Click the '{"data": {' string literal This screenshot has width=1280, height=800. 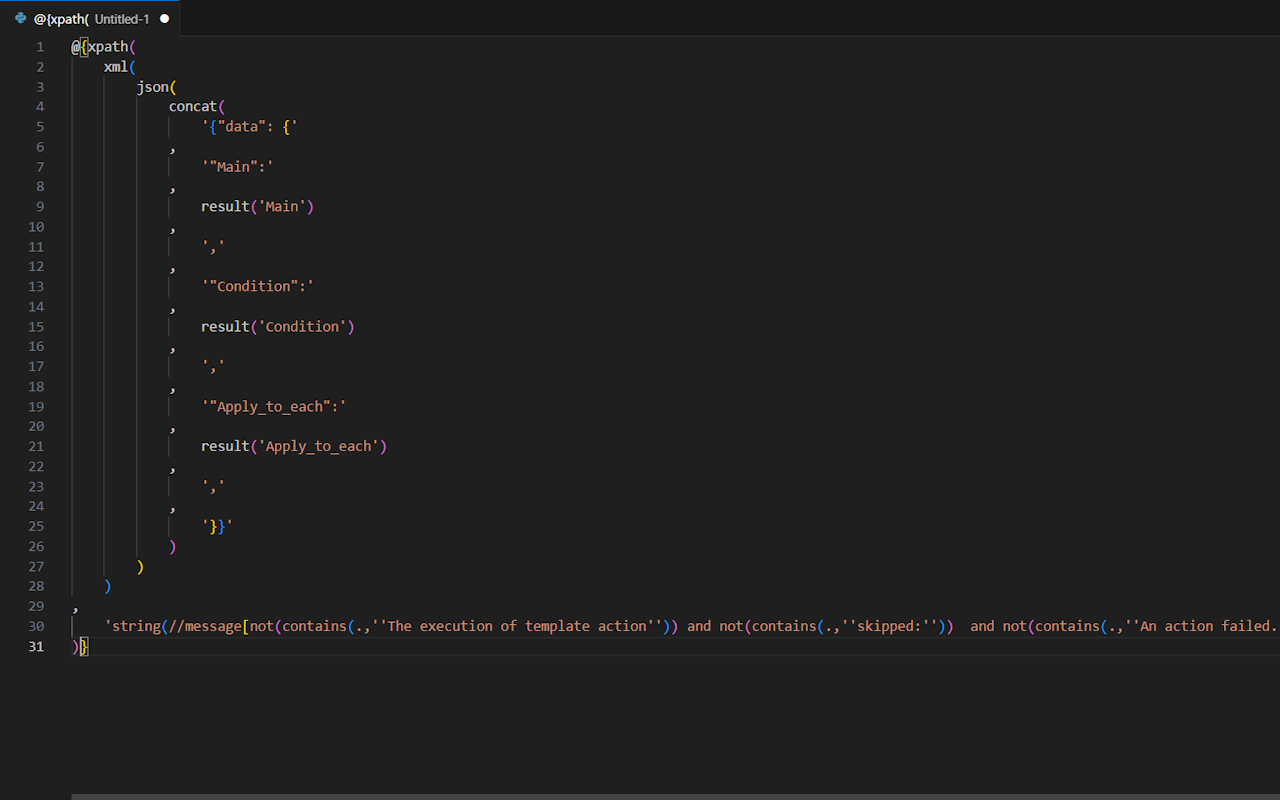(249, 127)
